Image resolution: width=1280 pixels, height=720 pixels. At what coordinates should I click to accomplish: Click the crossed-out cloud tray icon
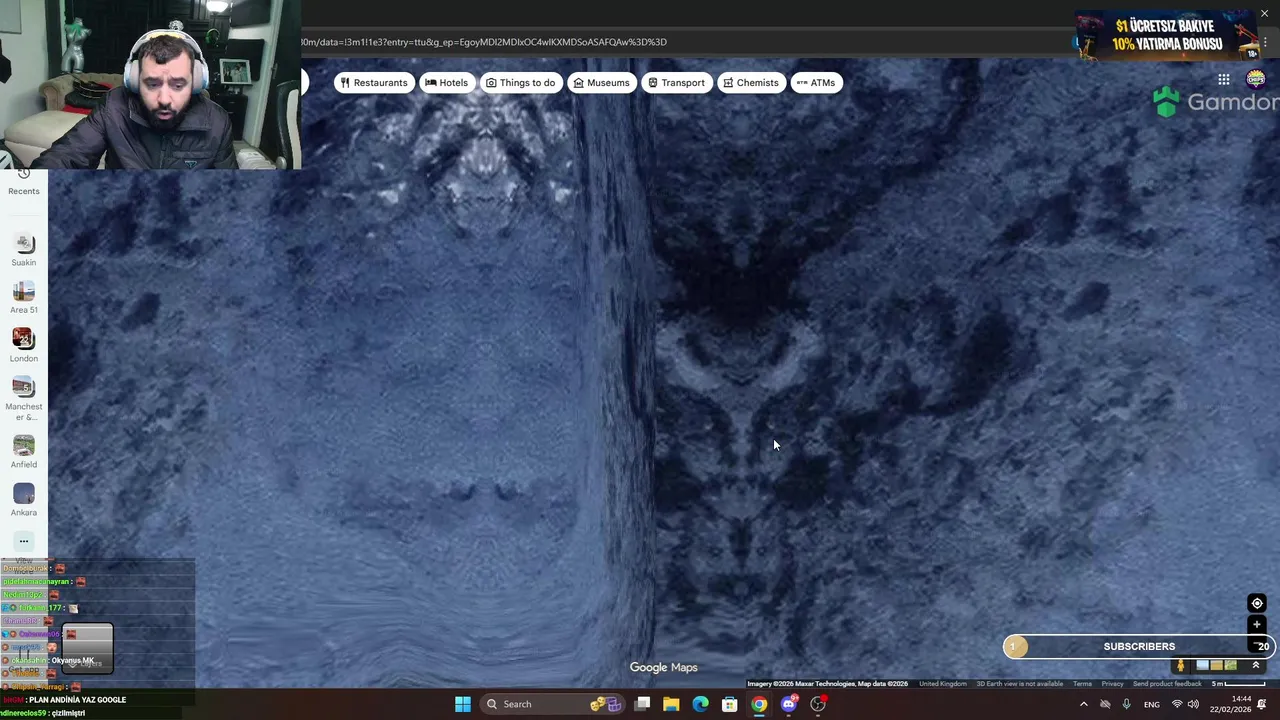pyautogui.click(x=1105, y=704)
